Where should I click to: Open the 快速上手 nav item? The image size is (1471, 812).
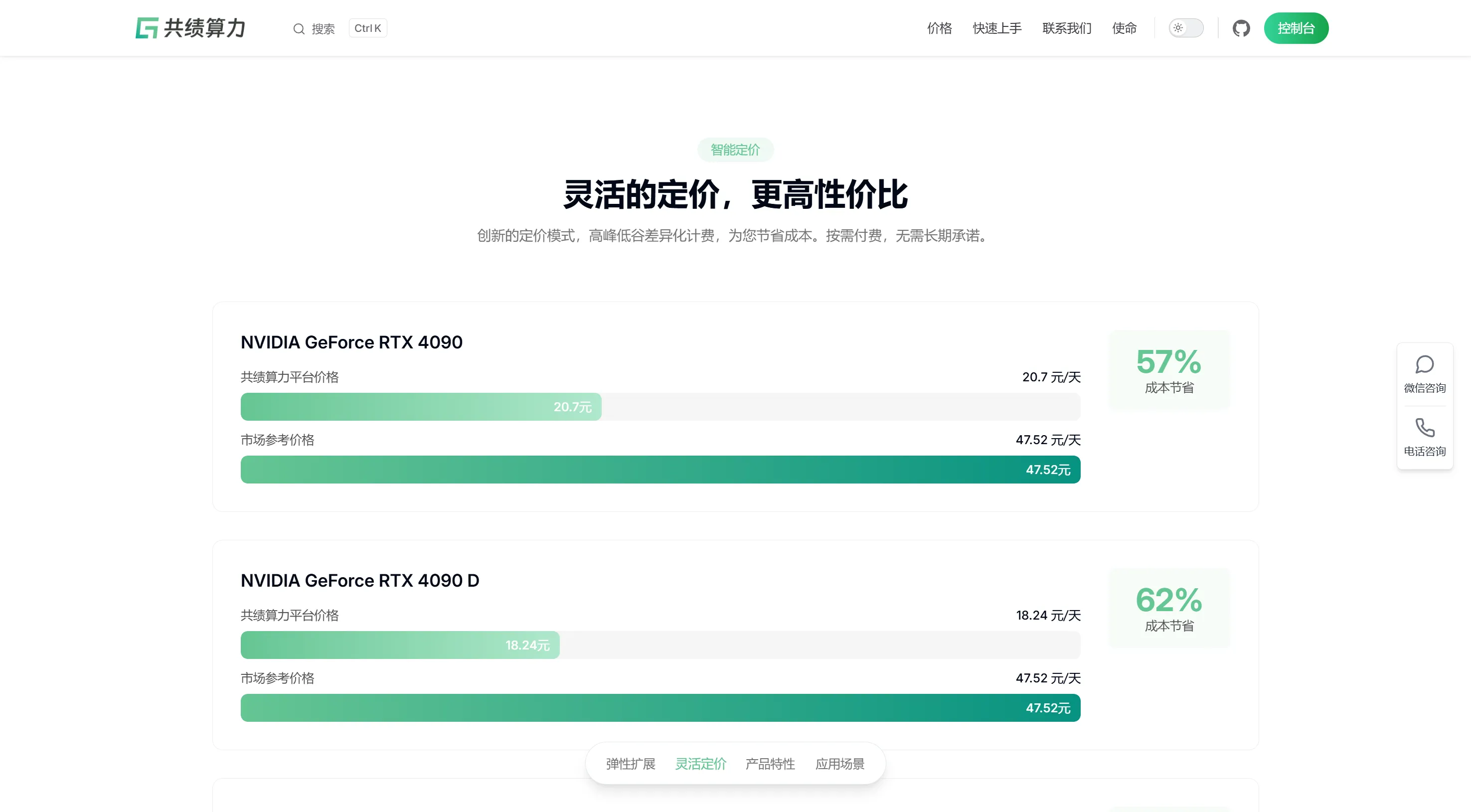997,28
